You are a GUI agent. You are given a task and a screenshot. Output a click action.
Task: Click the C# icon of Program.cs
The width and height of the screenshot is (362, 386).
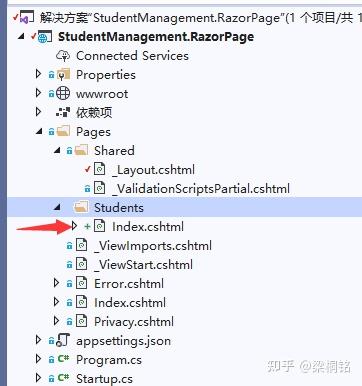(63, 359)
